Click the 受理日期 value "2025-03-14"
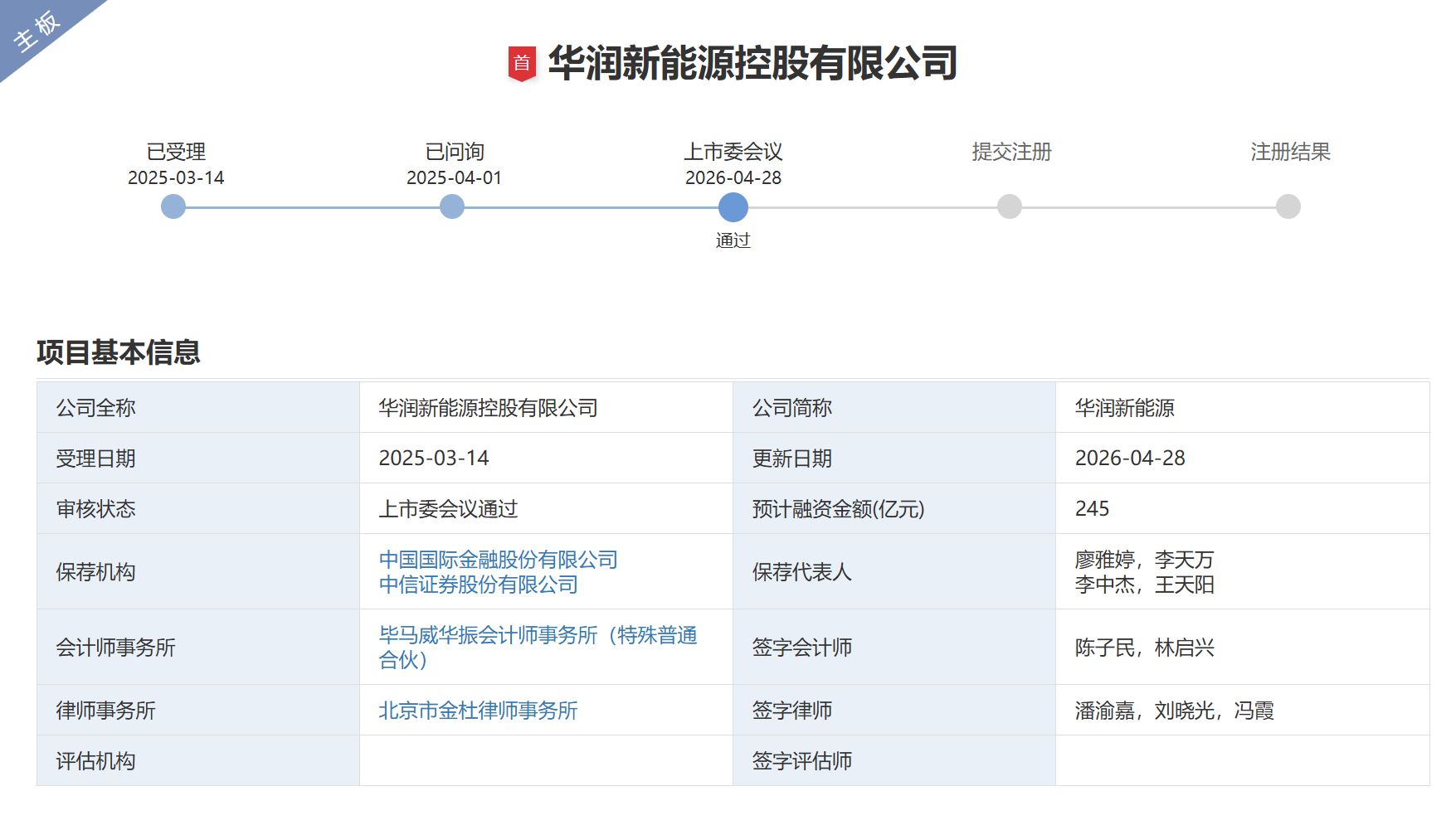Screen dimensions: 1456x825 [x=435, y=458]
